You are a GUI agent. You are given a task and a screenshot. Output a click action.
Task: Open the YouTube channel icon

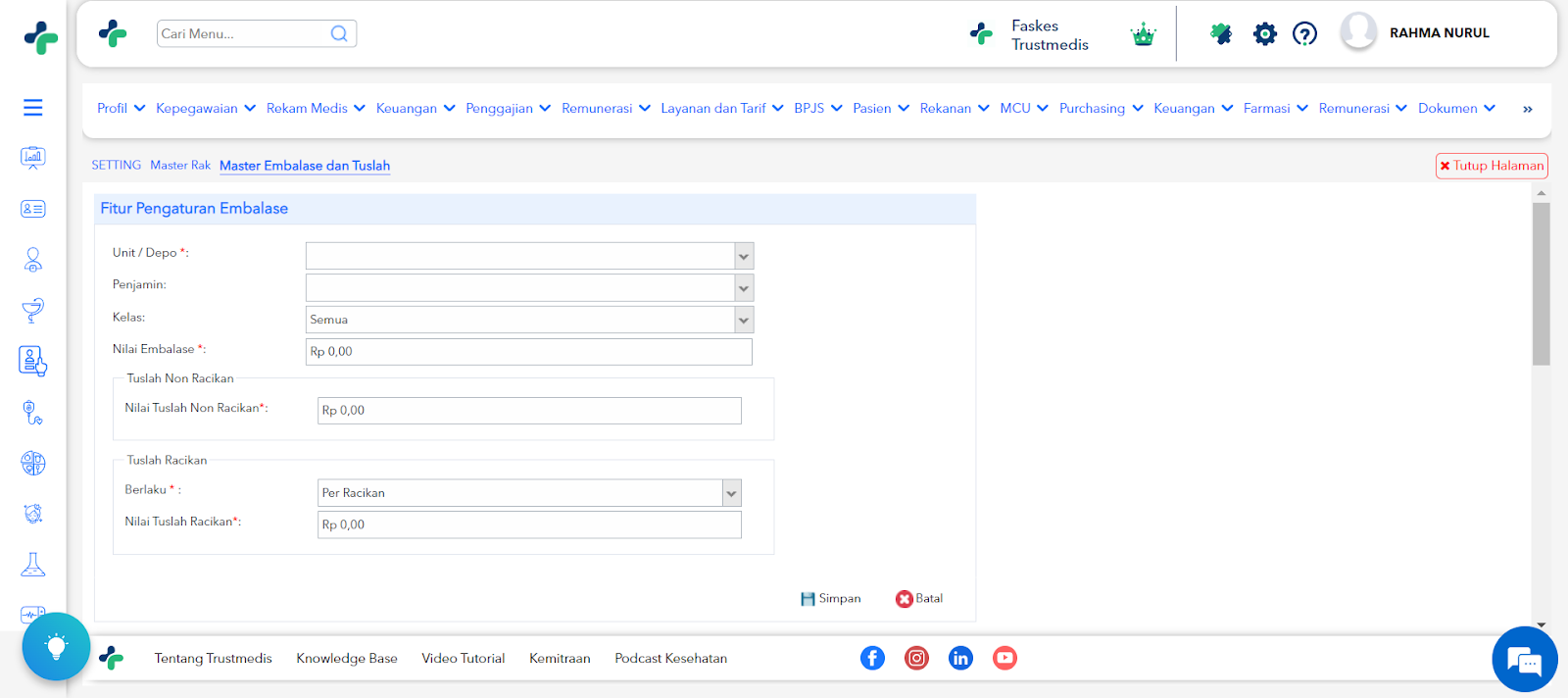(x=1004, y=658)
